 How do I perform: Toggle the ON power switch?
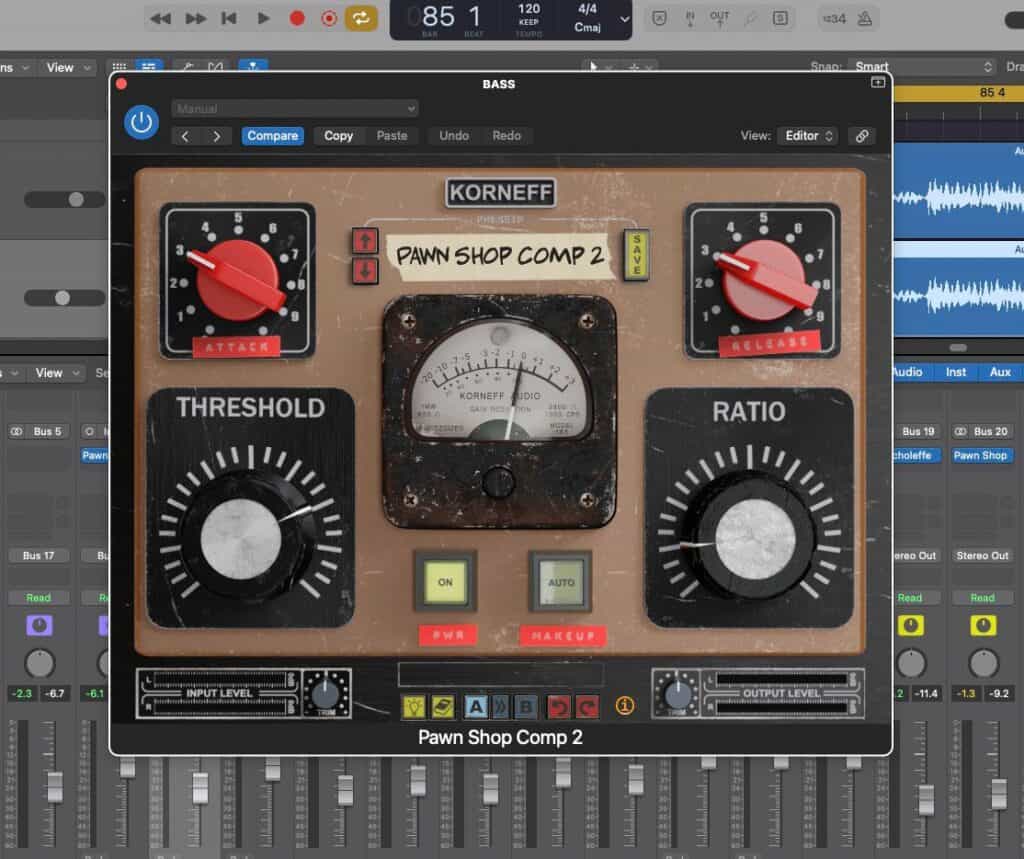click(445, 581)
